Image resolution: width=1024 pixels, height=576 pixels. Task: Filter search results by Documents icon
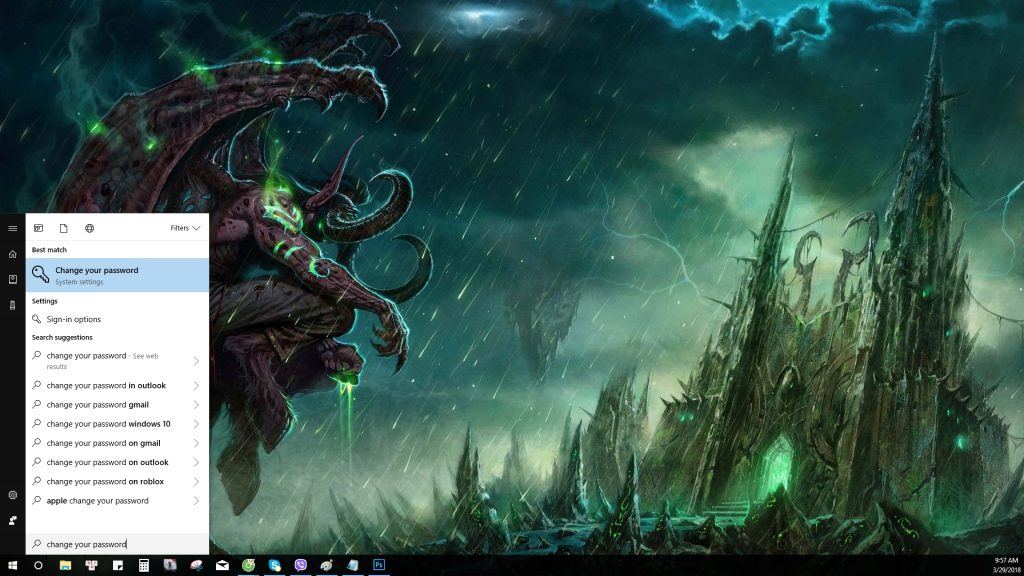coord(63,228)
